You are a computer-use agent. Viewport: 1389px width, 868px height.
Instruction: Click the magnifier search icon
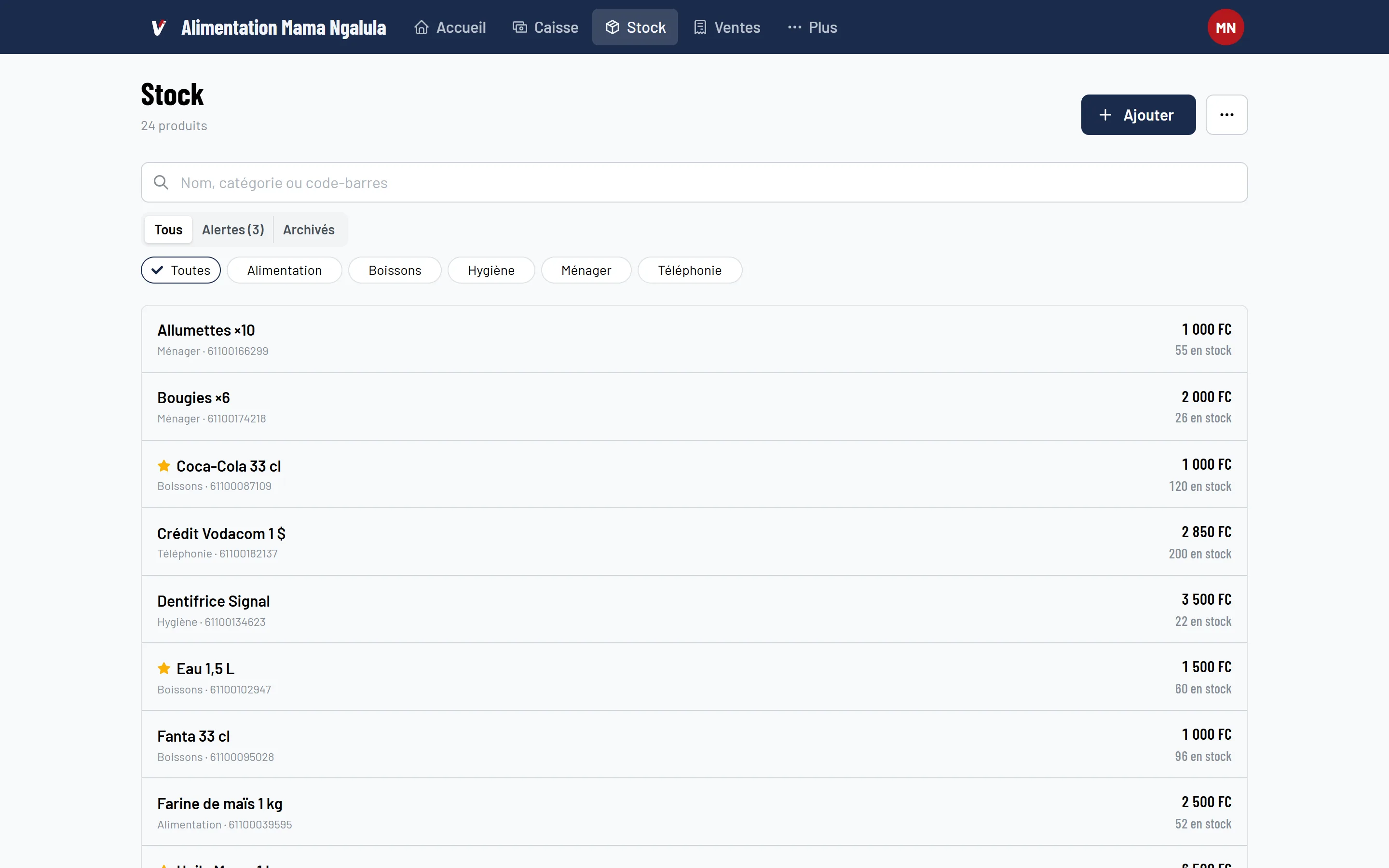tap(161, 183)
